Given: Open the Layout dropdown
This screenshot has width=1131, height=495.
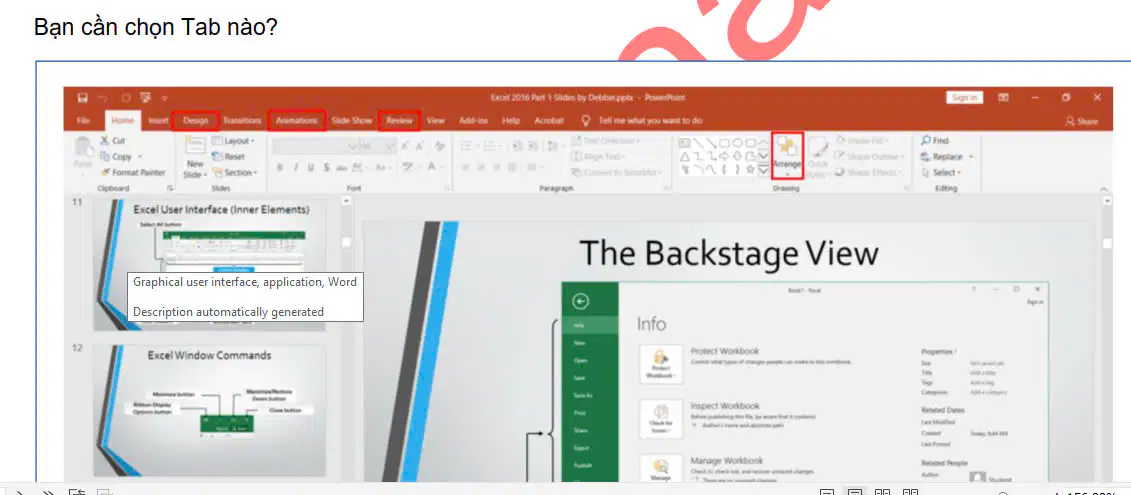Looking at the screenshot, I should (233, 141).
